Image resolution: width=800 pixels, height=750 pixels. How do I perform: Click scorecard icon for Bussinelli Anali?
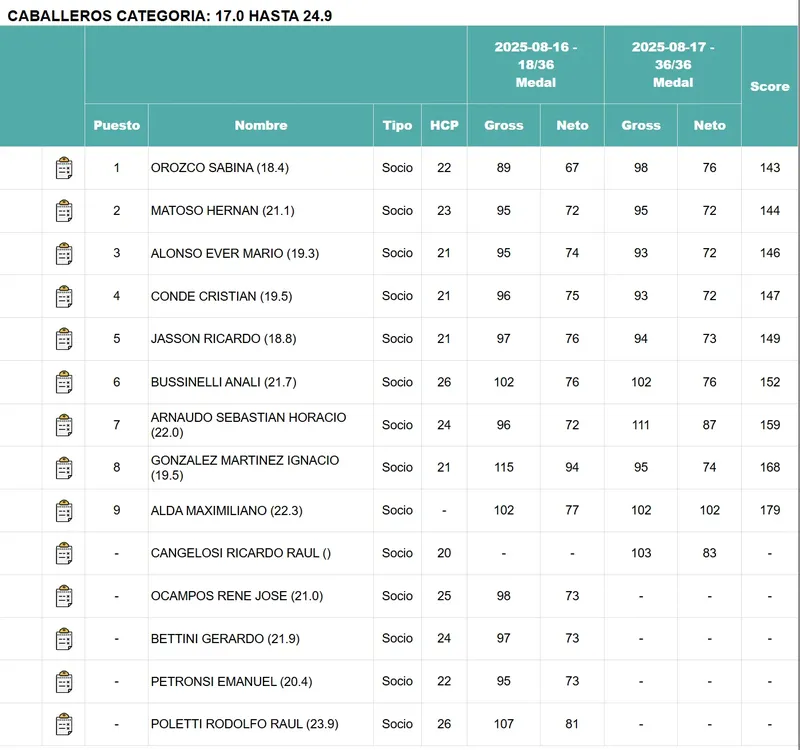pos(64,382)
